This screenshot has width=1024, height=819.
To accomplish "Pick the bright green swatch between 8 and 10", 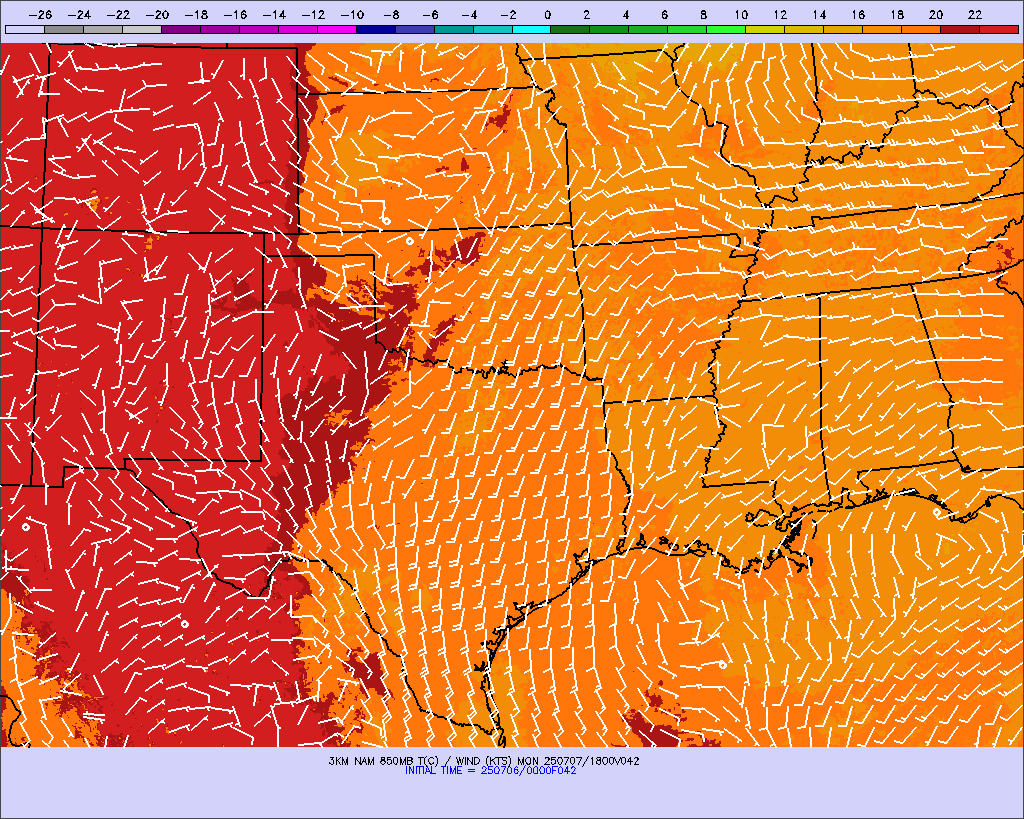I will point(726,29).
